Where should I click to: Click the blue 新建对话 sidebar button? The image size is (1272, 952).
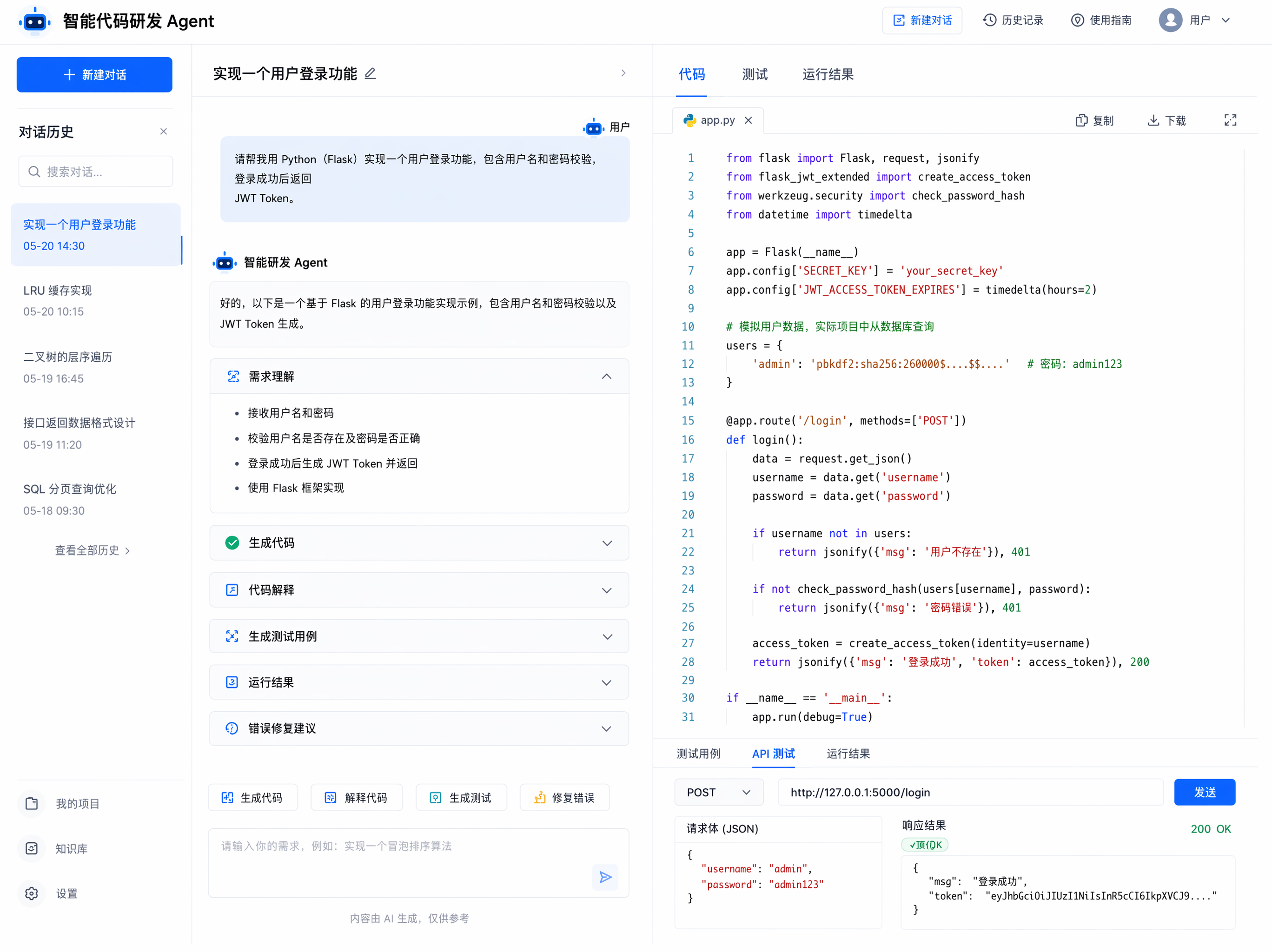(x=94, y=74)
